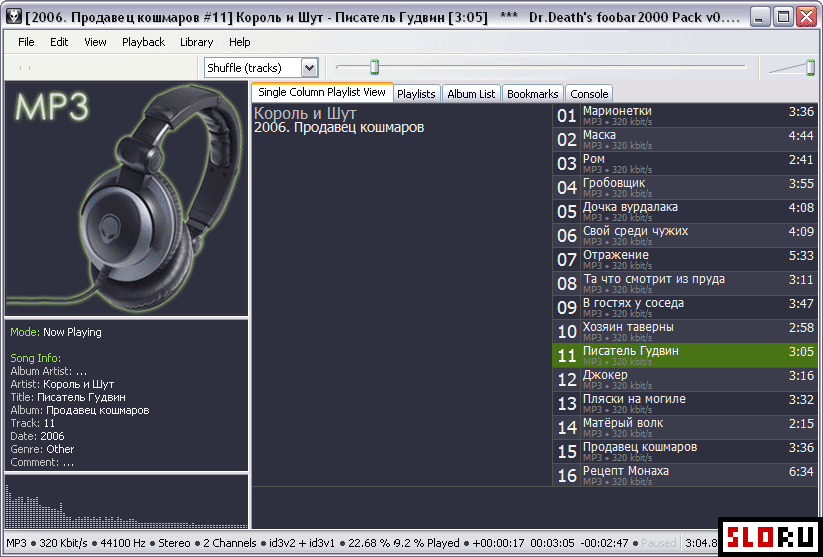Select track 10 Хозяин таверны
823x557 pixels.
point(685,331)
